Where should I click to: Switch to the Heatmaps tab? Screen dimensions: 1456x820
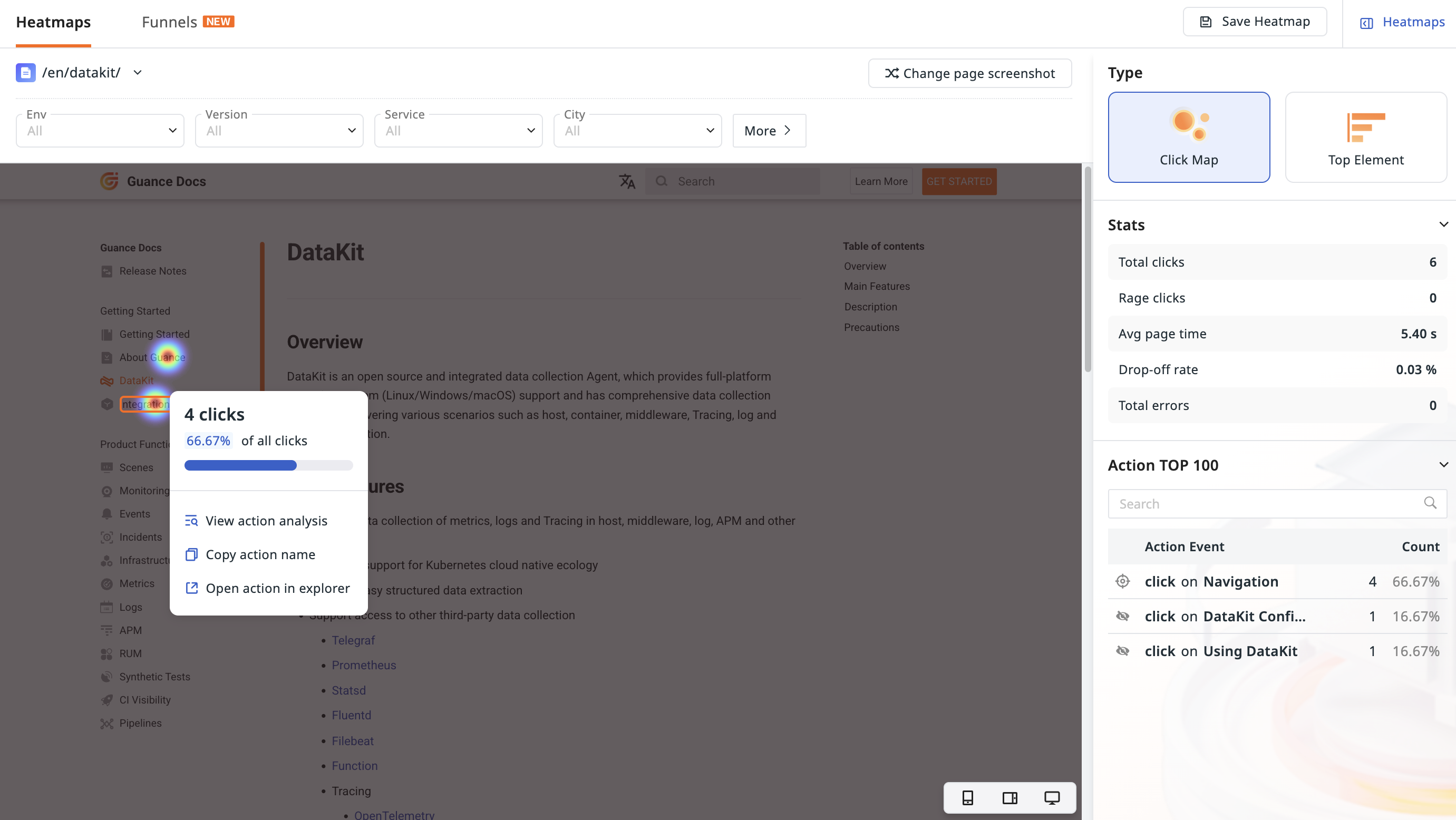point(53,22)
